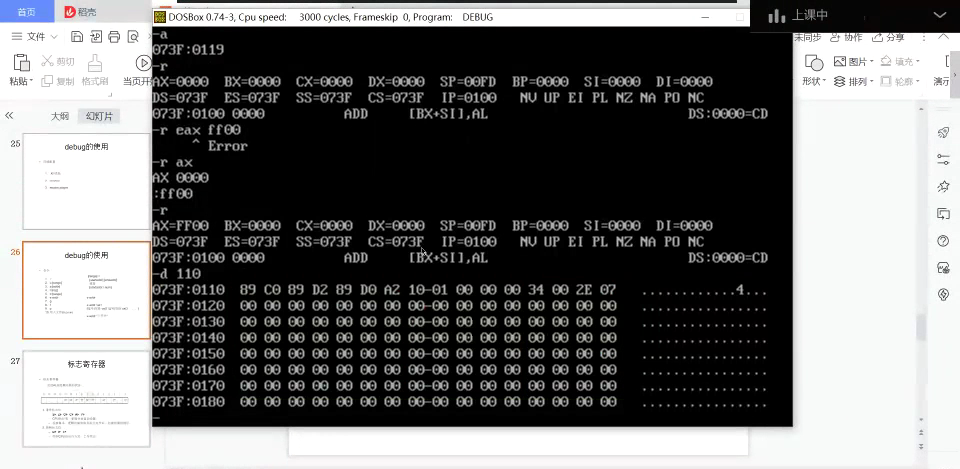Open slide 27 flags register thumbnail
Image resolution: width=960 pixels, height=469 pixels.
(x=86, y=399)
